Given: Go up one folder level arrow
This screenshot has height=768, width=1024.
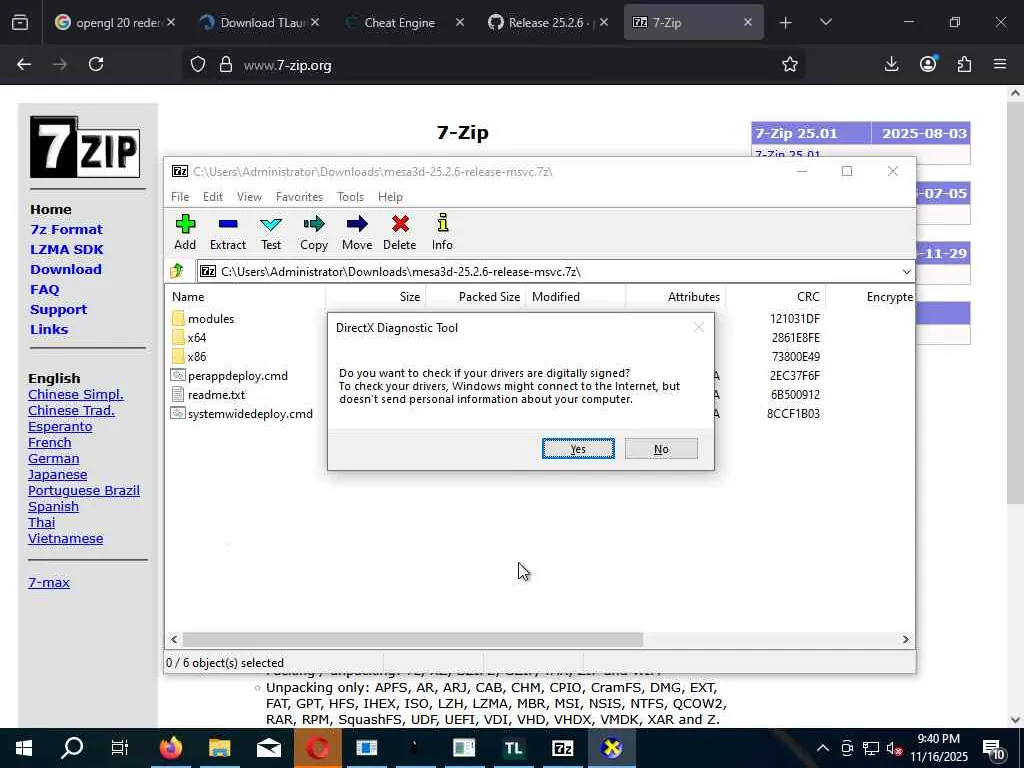Looking at the screenshot, I should pos(177,271).
